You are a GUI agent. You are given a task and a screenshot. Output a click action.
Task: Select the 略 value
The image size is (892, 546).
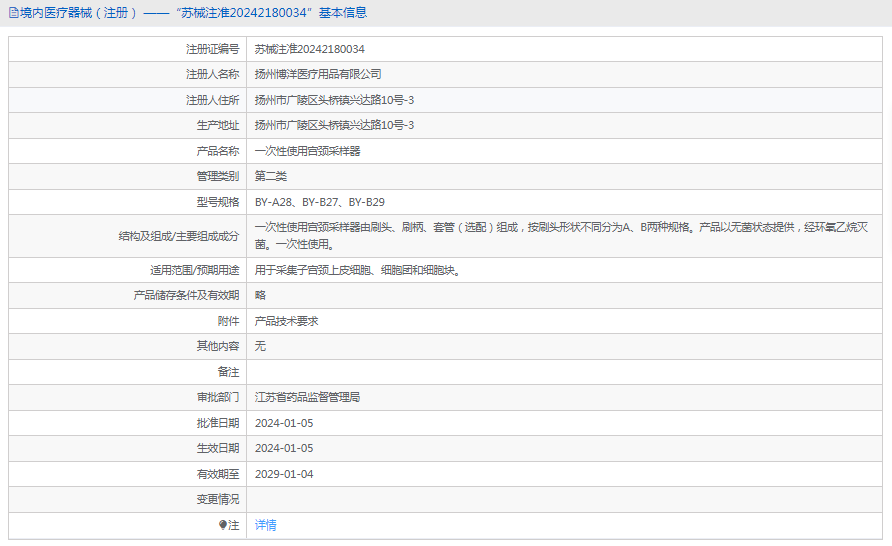coord(261,295)
